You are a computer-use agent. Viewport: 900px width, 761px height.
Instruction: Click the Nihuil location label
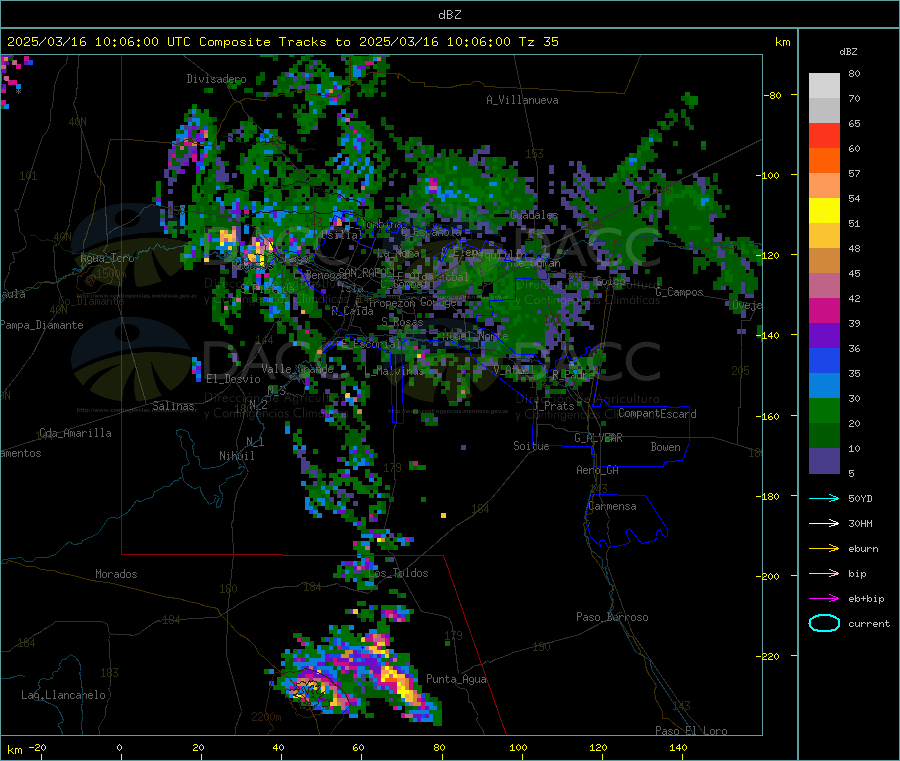pos(236,456)
